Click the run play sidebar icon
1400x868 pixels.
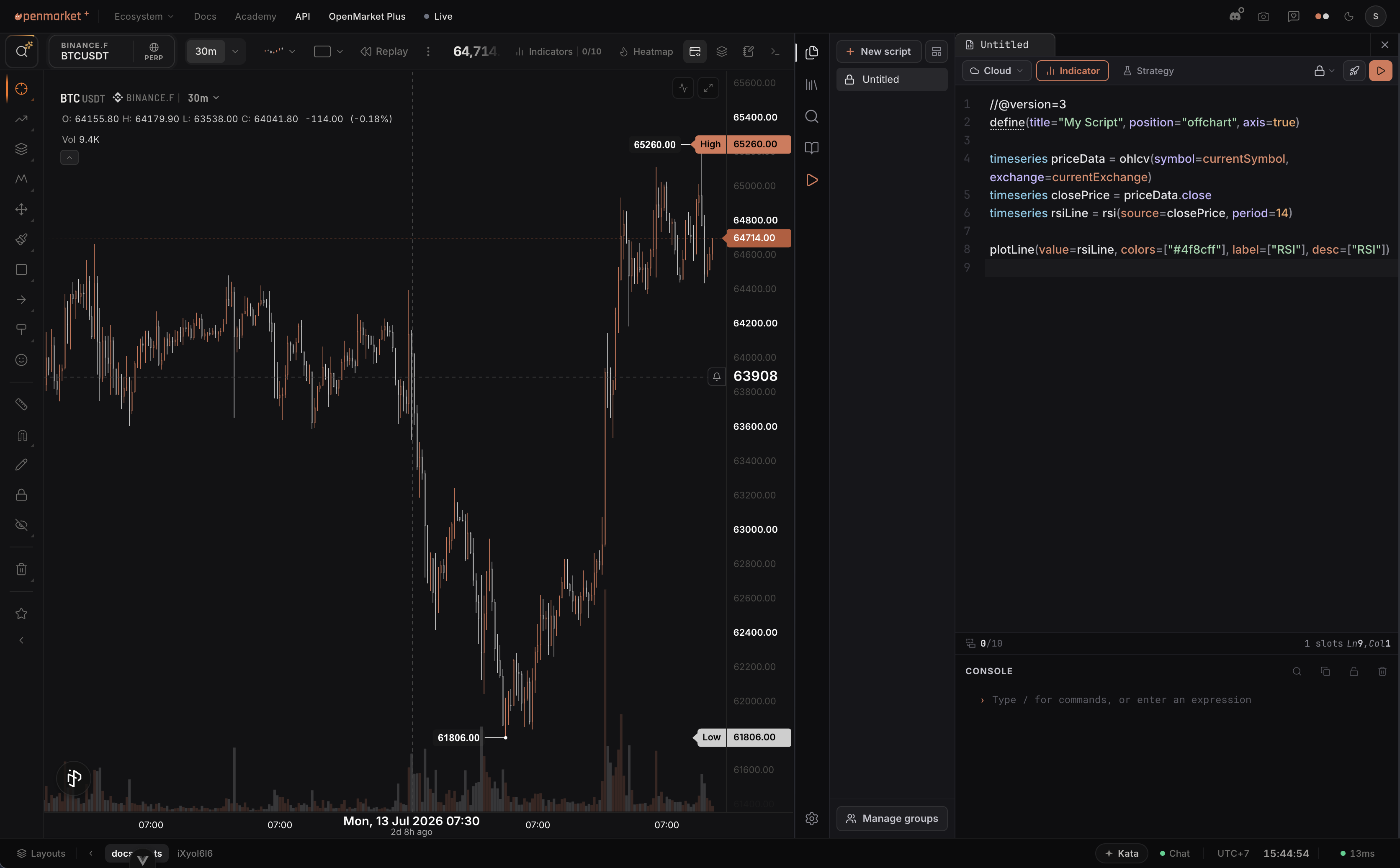(x=811, y=180)
